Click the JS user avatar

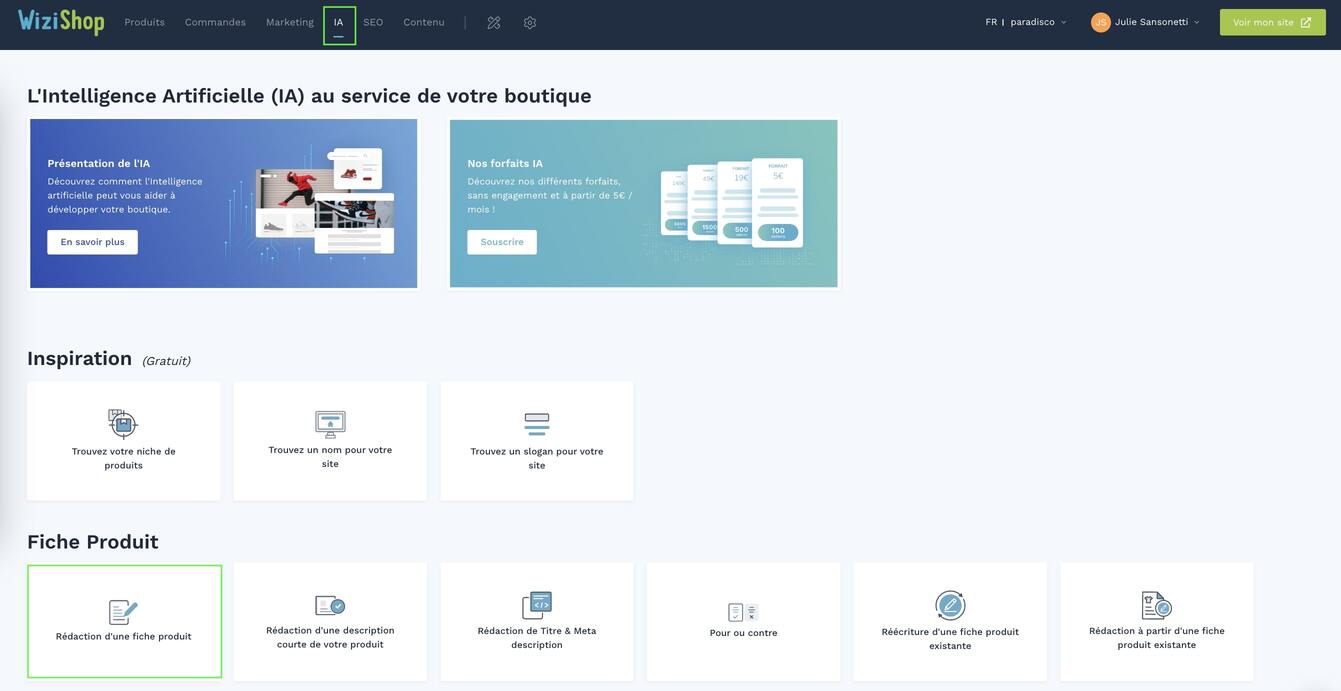coord(1101,22)
